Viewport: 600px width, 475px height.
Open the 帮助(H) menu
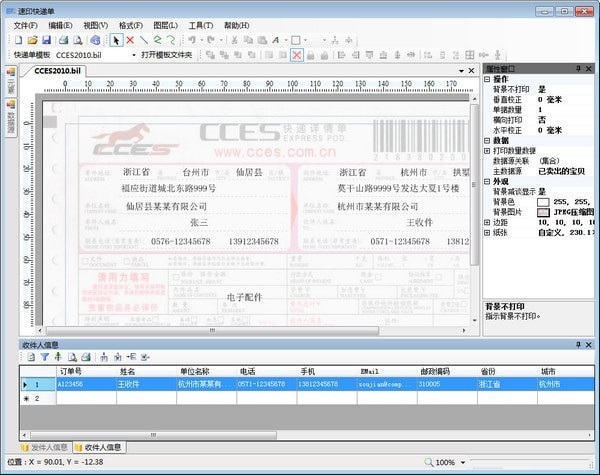pos(236,25)
